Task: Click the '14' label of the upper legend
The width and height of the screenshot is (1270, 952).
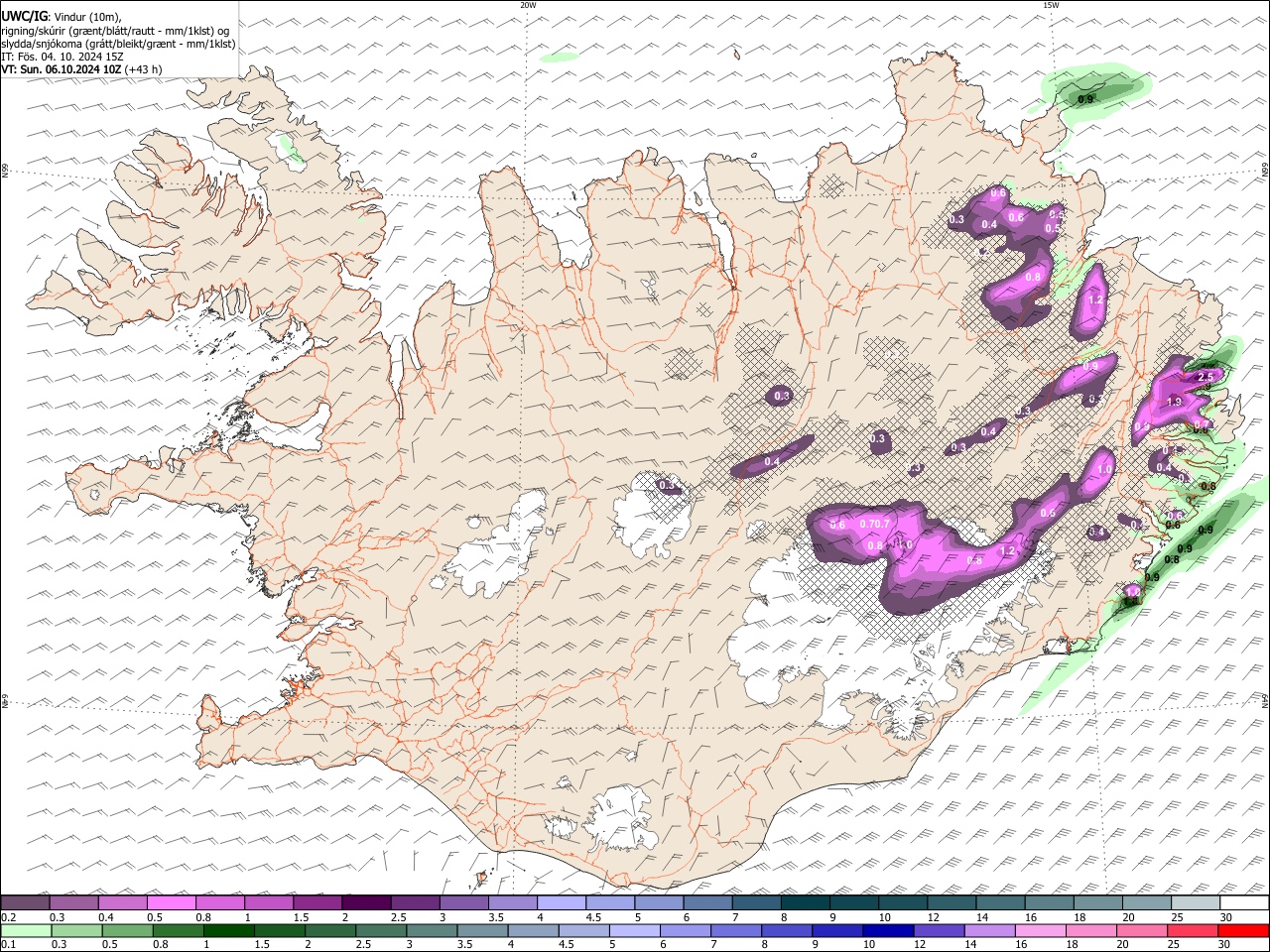Action: click(982, 917)
